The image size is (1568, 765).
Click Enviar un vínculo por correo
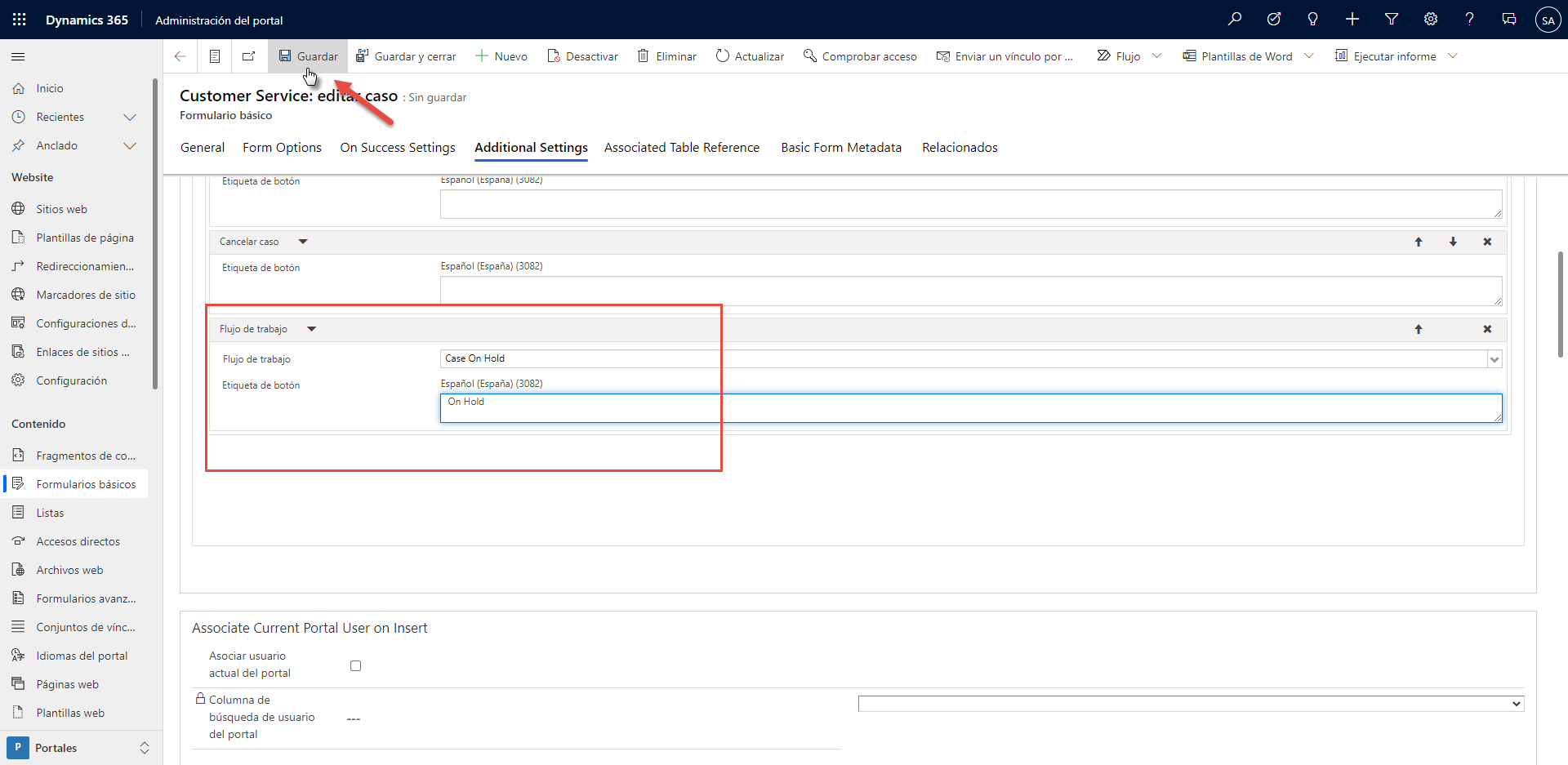click(1004, 56)
